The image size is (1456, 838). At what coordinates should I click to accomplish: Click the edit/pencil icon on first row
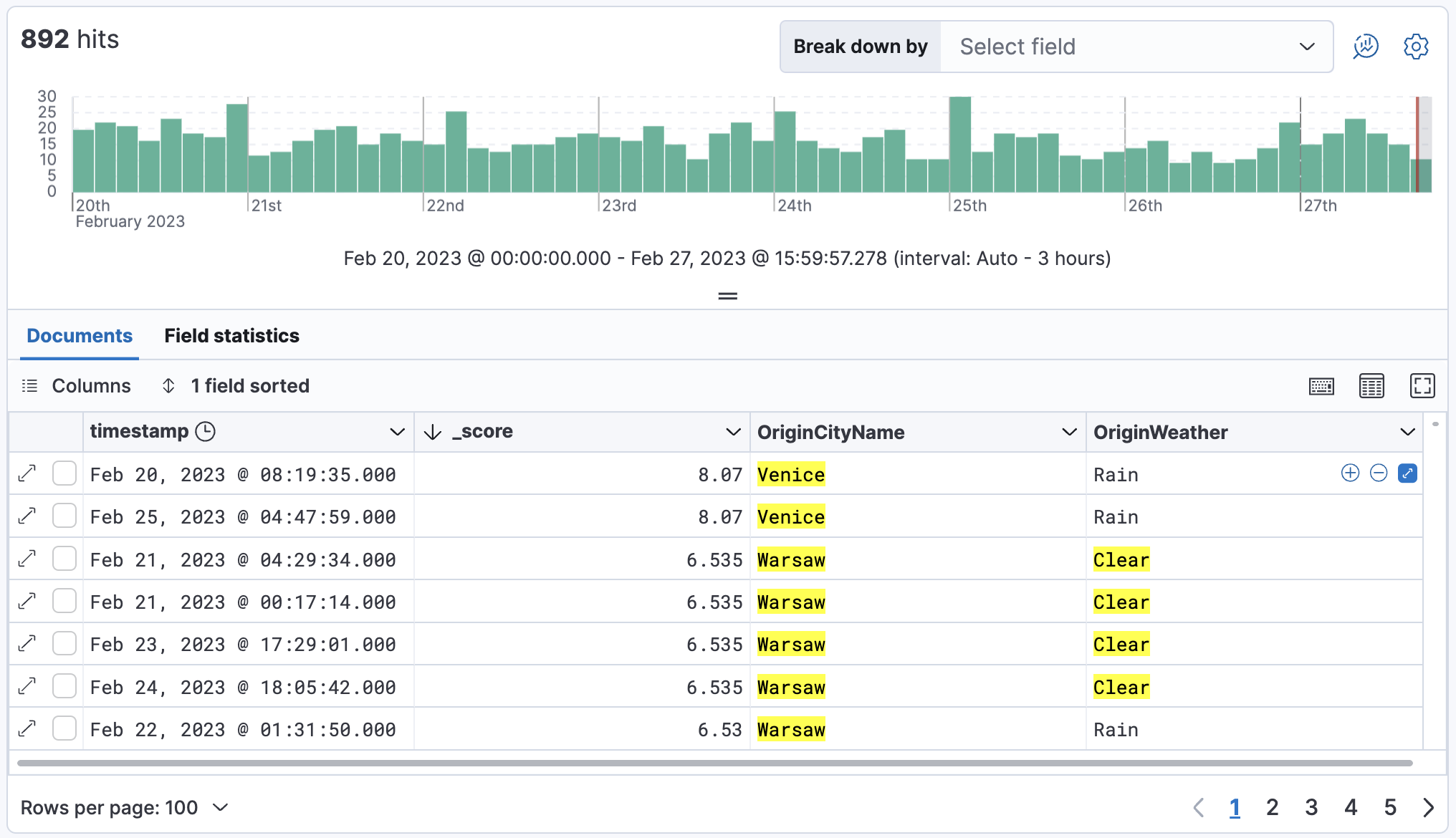point(1407,474)
